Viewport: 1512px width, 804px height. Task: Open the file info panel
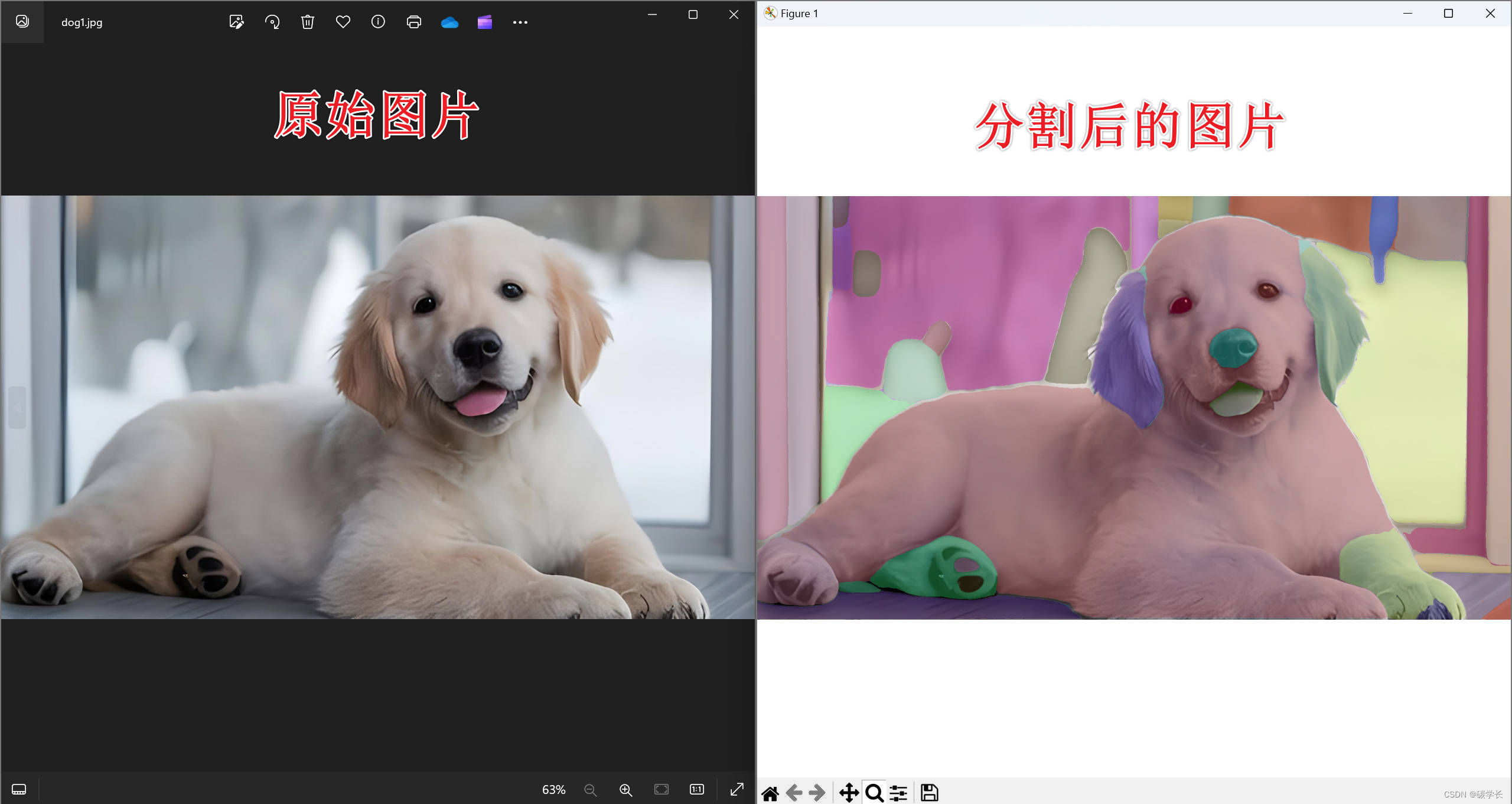tap(378, 22)
